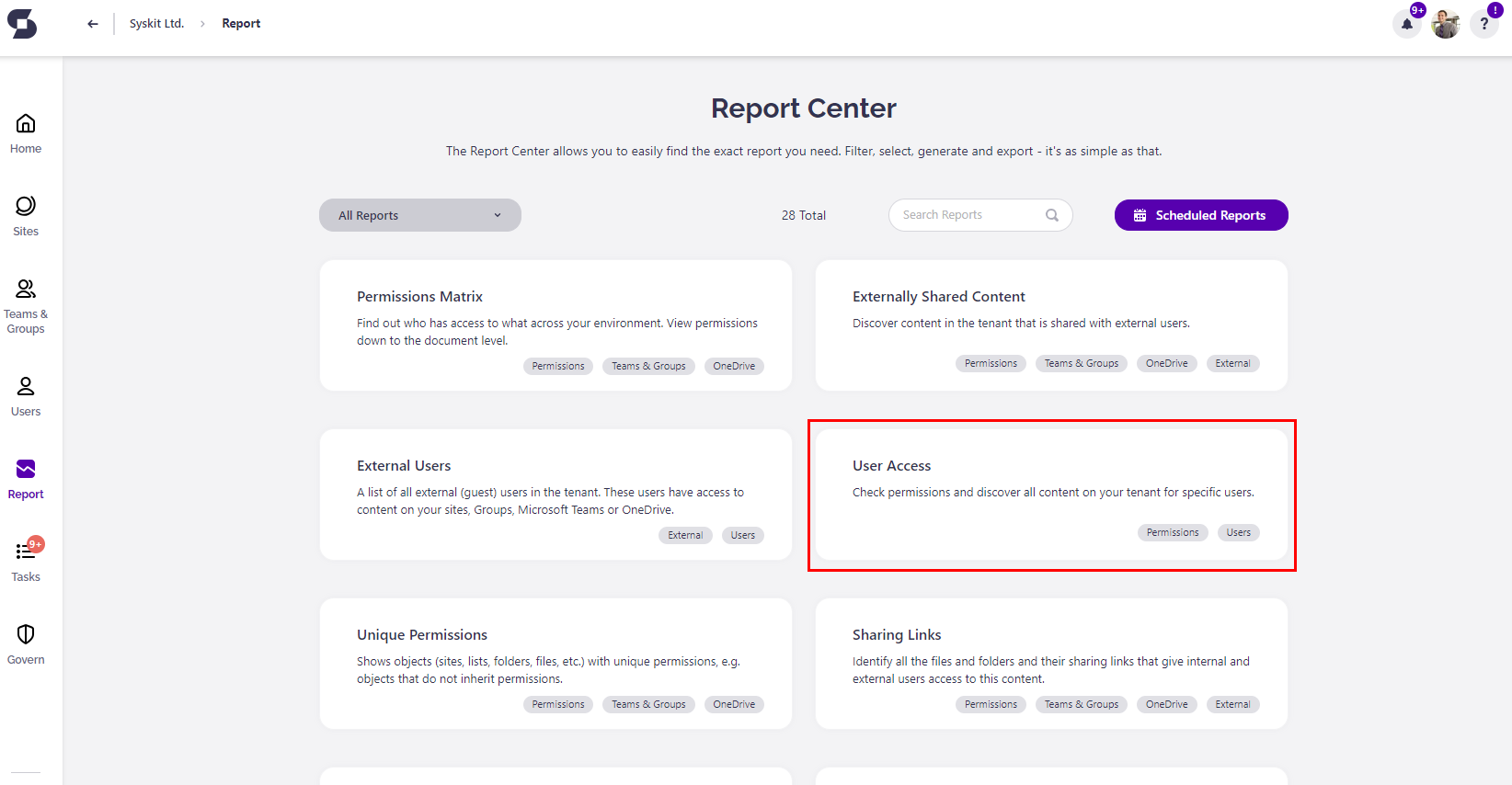
Task: Click External tag on Sharing Links card
Action: point(1232,704)
